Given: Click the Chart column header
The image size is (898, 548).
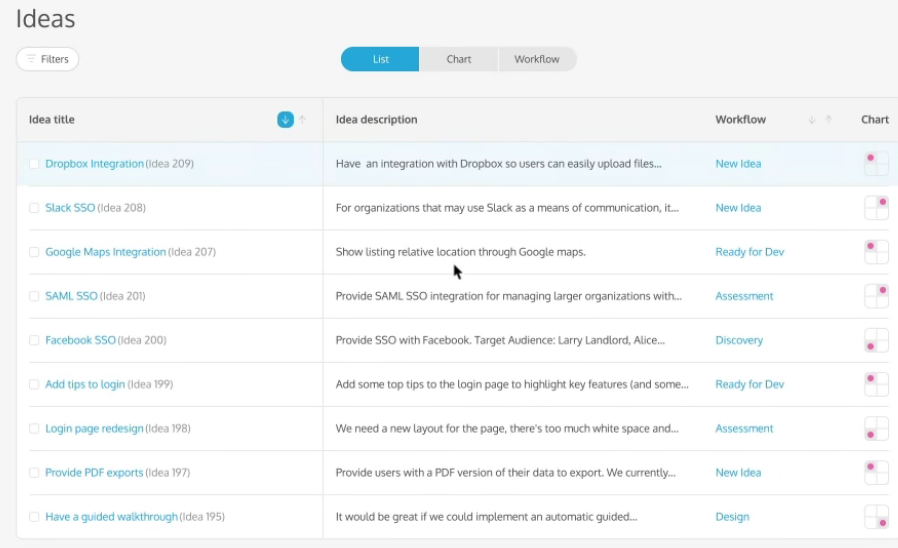Looking at the screenshot, I should [x=875, y=120].
